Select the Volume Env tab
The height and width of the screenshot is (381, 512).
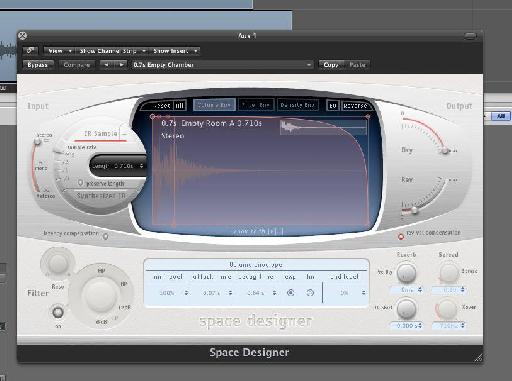click(x=214, y=105)
